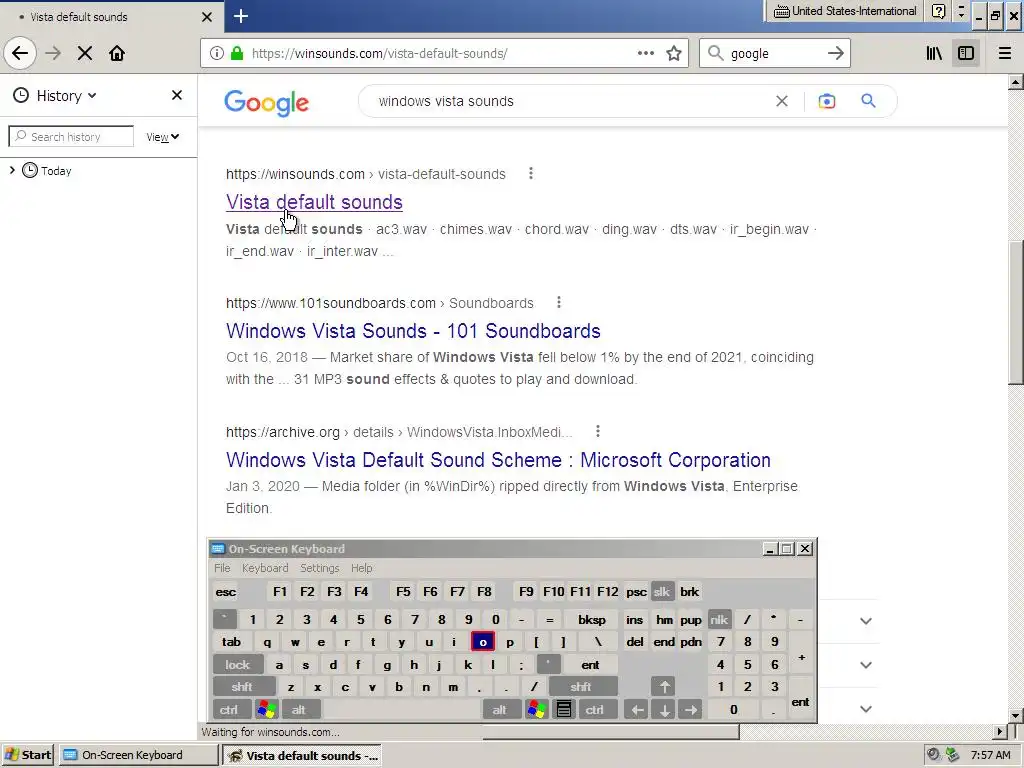Image resolution: width=1024 pixels, height=768 pixels.
Task: Expand the third related question chevron
Action: [866, 709]
